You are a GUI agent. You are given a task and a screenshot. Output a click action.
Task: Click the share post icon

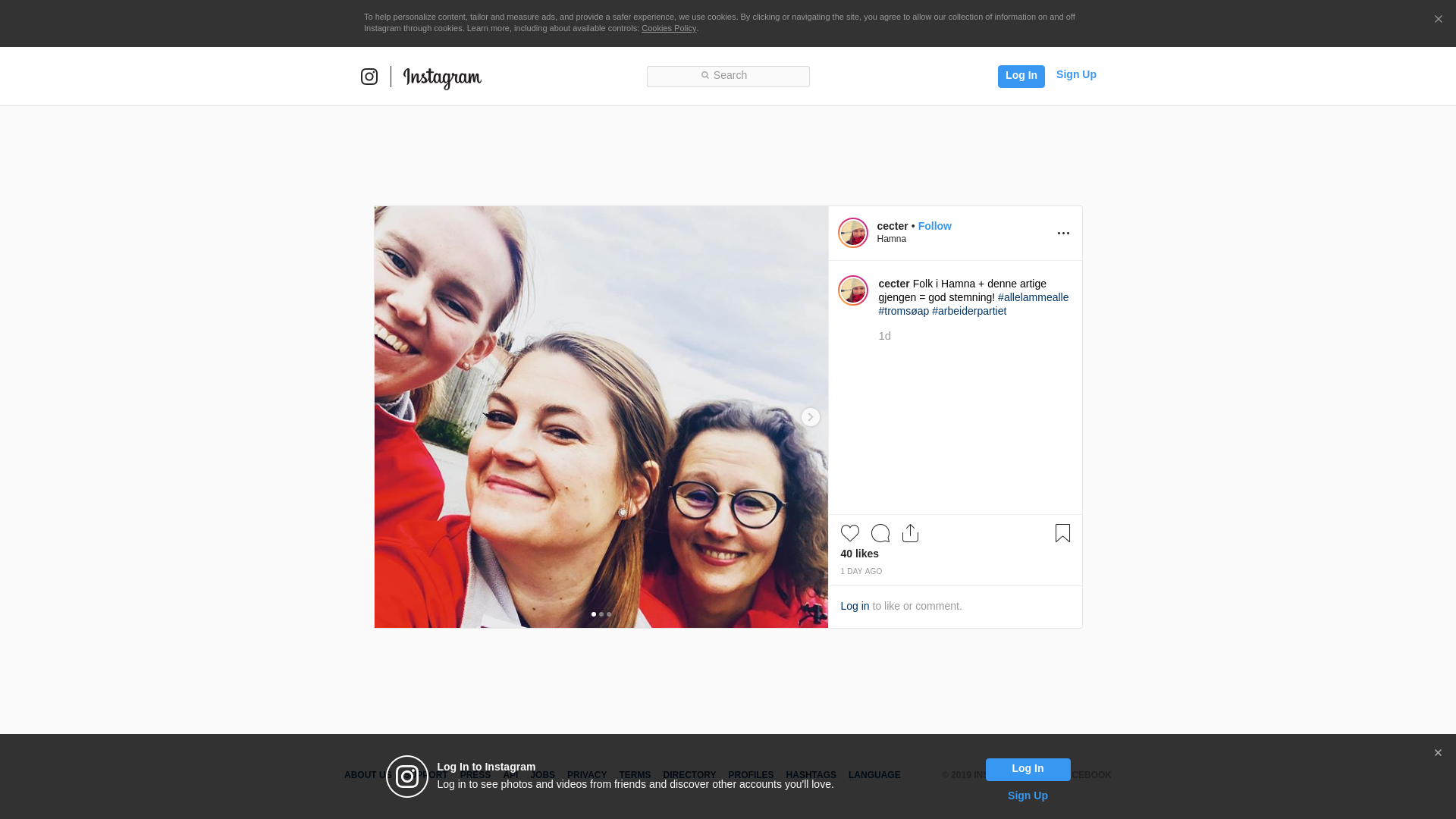(910, 533)
